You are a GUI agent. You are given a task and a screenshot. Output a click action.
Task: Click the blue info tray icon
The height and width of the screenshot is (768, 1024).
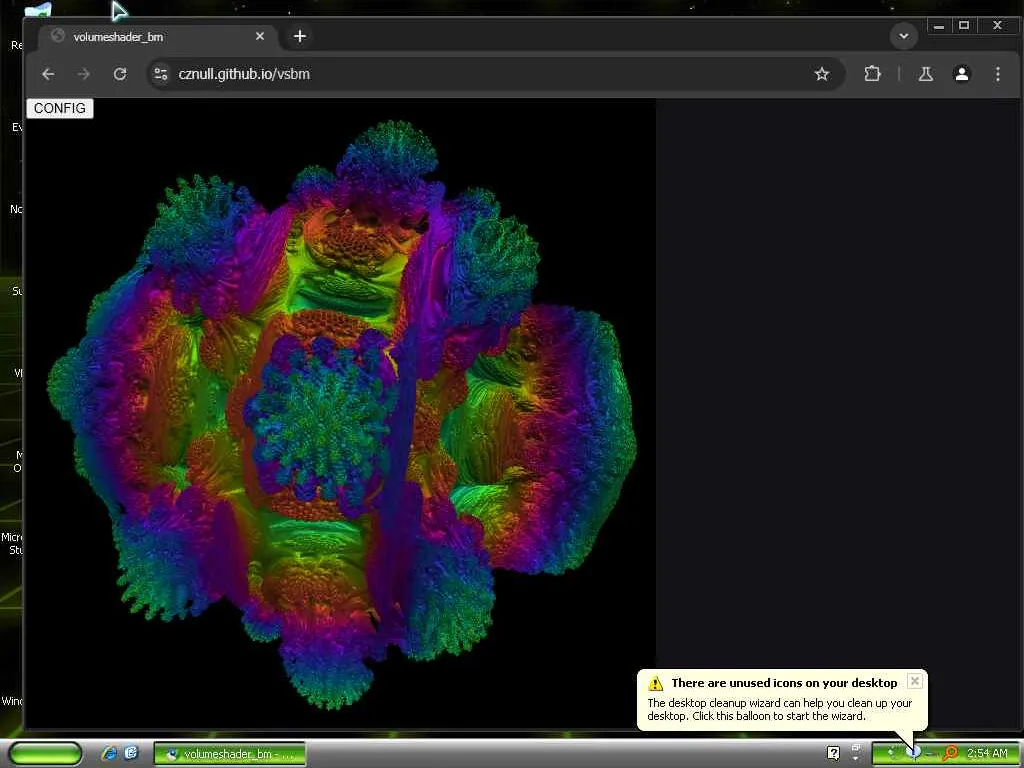tap(914, 753)
